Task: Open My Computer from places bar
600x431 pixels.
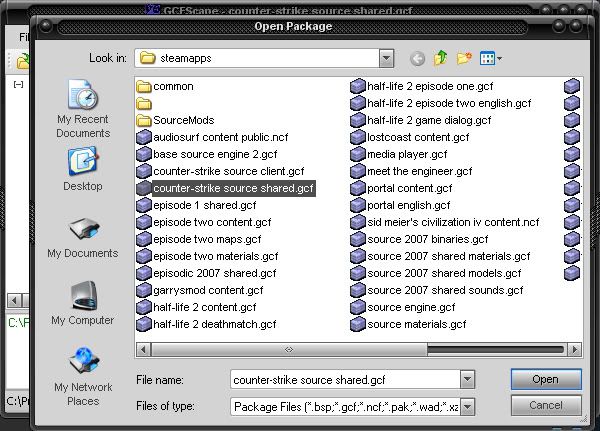Action: click(83, 304)
